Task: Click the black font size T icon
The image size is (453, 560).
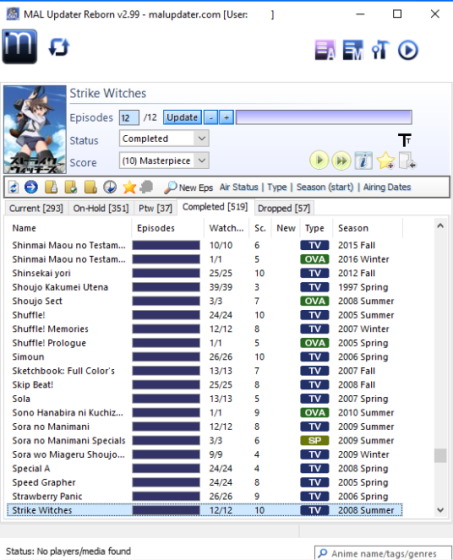Action: (405, 140)
